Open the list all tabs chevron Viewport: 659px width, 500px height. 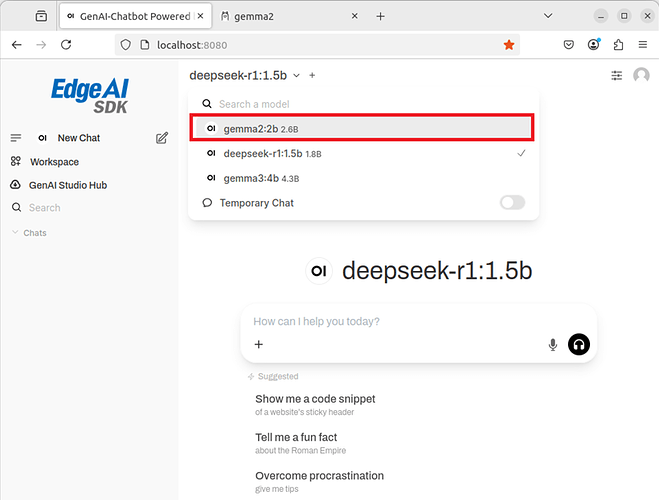548,16
